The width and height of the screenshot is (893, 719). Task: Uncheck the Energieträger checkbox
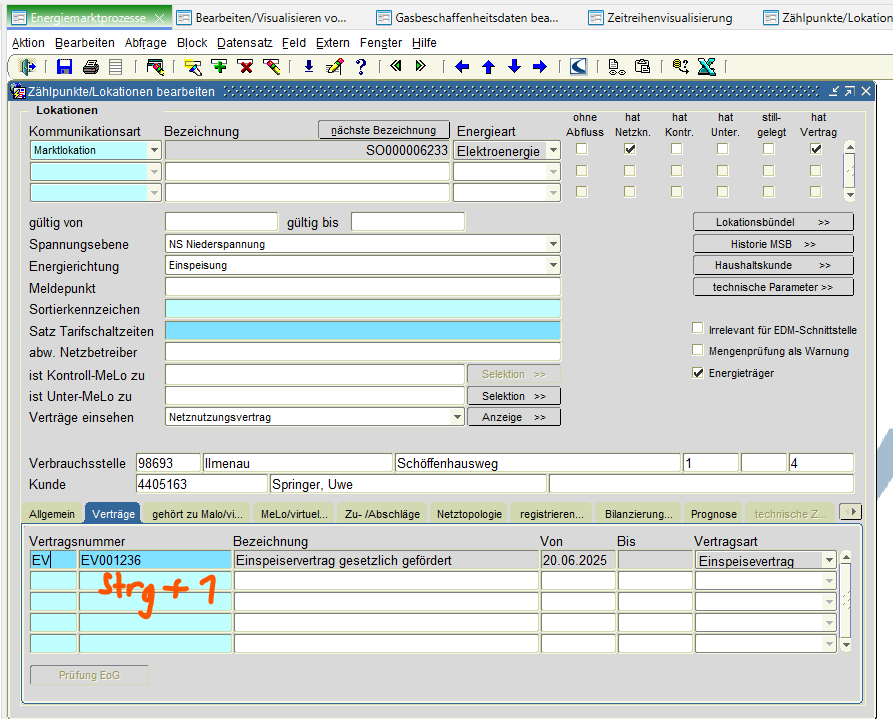[x=698, y=373]
